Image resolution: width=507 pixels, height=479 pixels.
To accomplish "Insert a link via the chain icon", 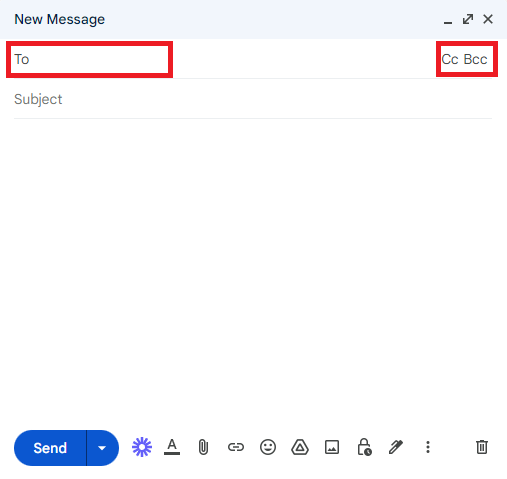I will pos(236,447).
